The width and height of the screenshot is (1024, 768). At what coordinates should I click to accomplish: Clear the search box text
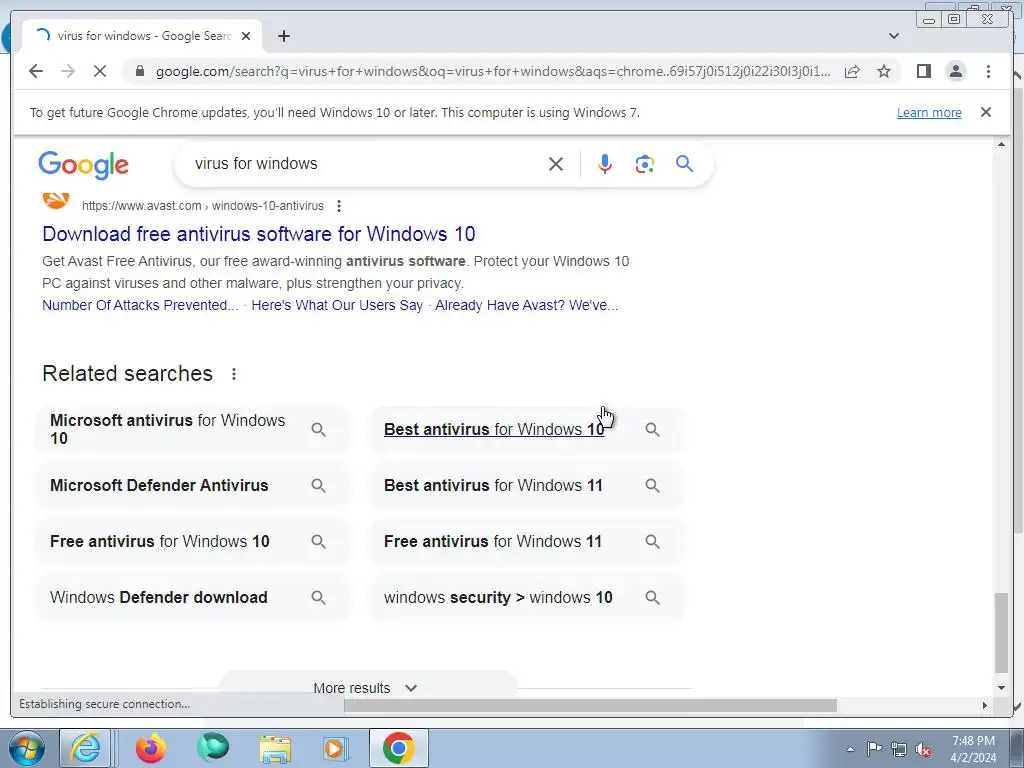tap(555, 164)
